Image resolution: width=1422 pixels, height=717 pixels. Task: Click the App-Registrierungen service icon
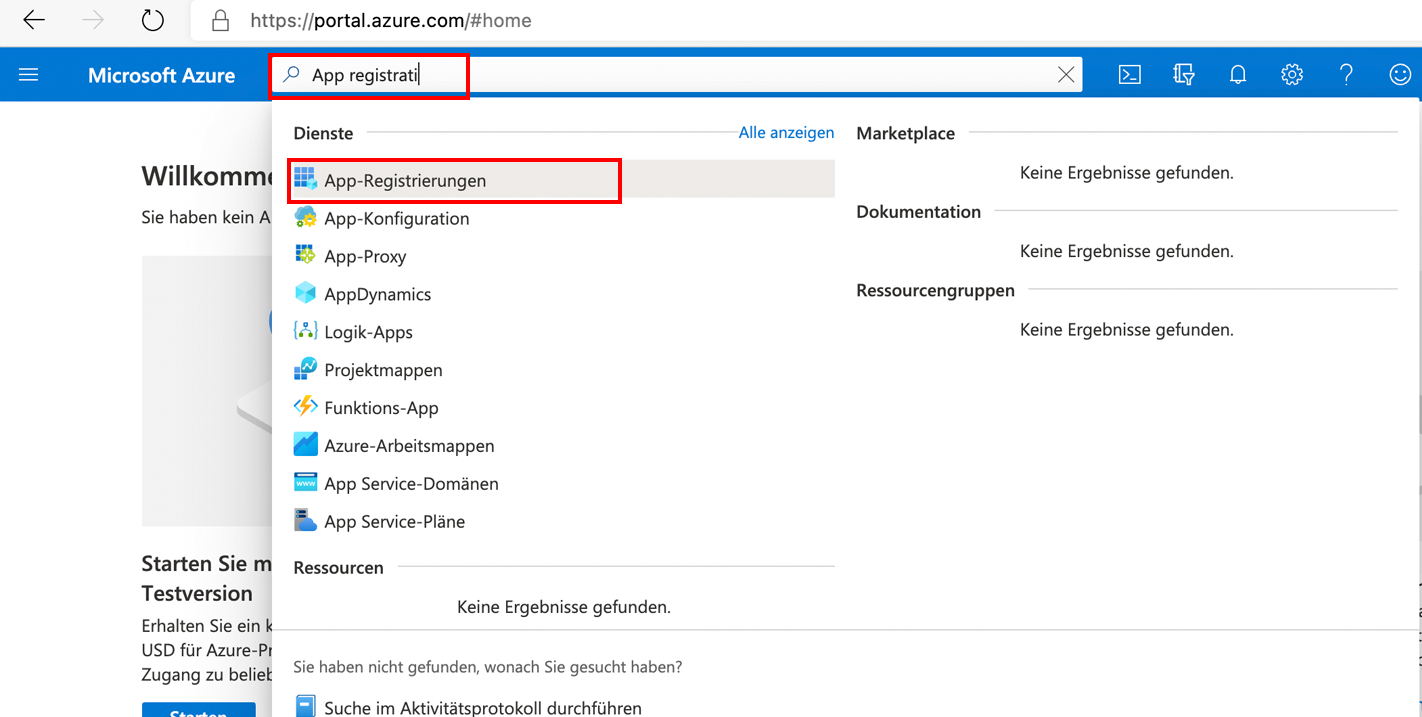(305, 180)
